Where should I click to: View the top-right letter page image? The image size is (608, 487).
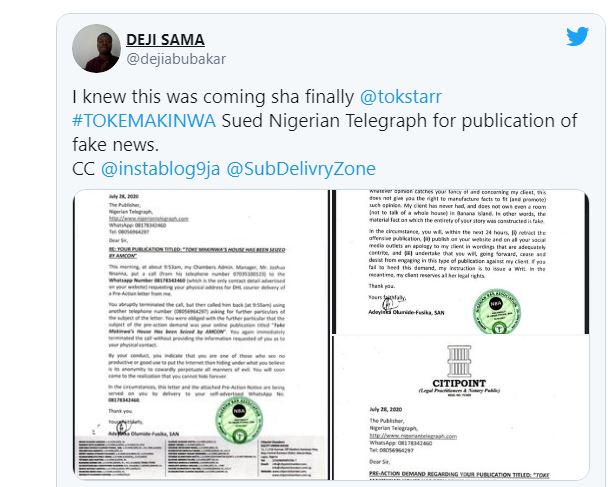[461, 262]
